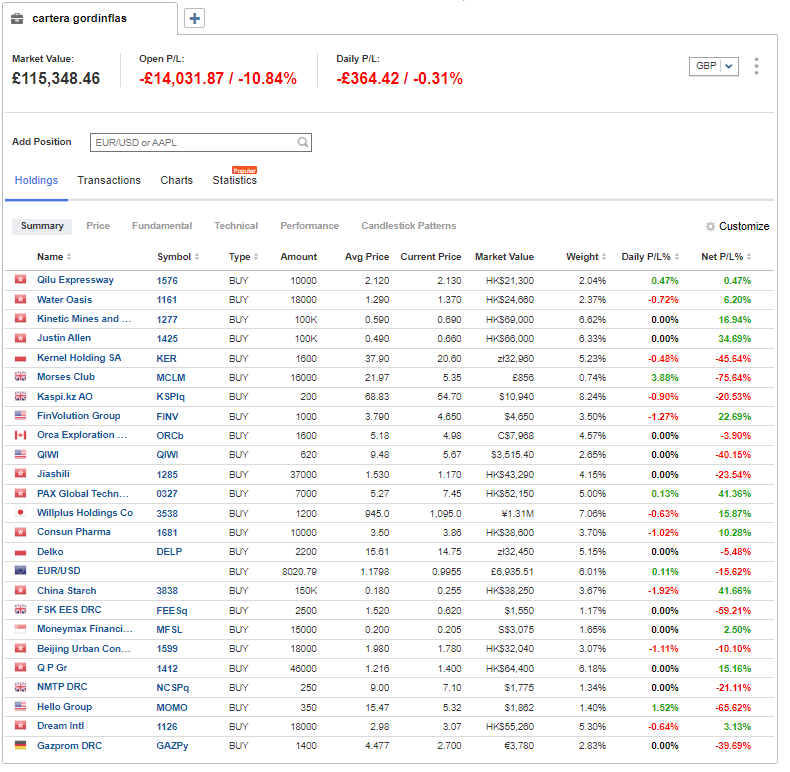Click the Hong Kong flag beside Dream Intl
Image resolution: width=790 pixels, height=772 pixels.
tap(20, 726)
